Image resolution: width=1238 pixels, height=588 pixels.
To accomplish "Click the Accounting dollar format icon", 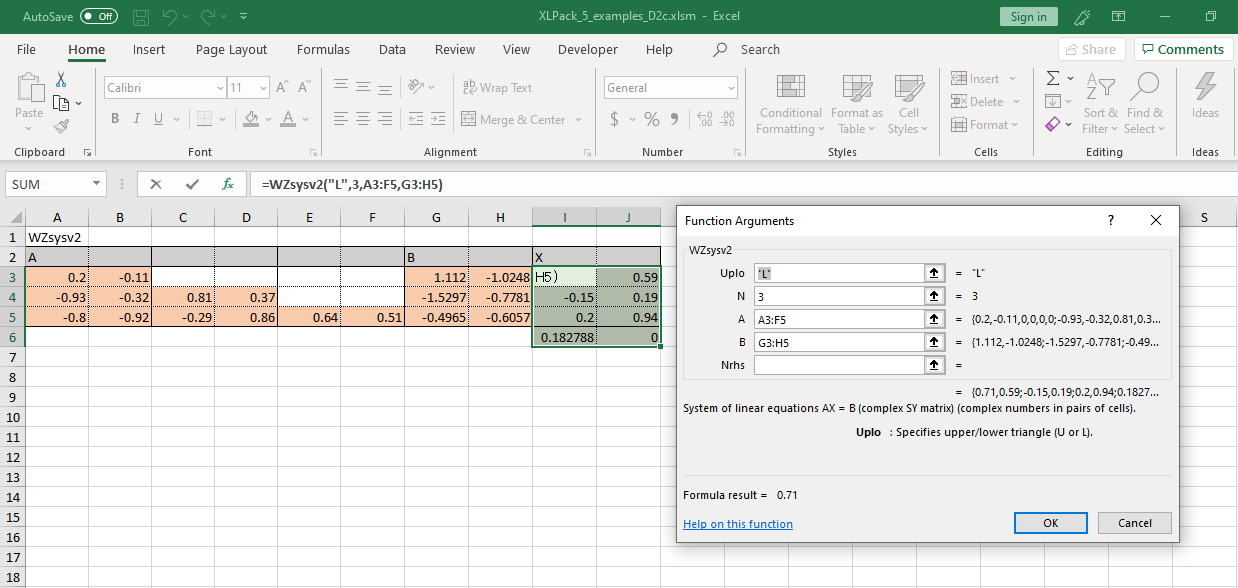I will click(x=615, y=119).
